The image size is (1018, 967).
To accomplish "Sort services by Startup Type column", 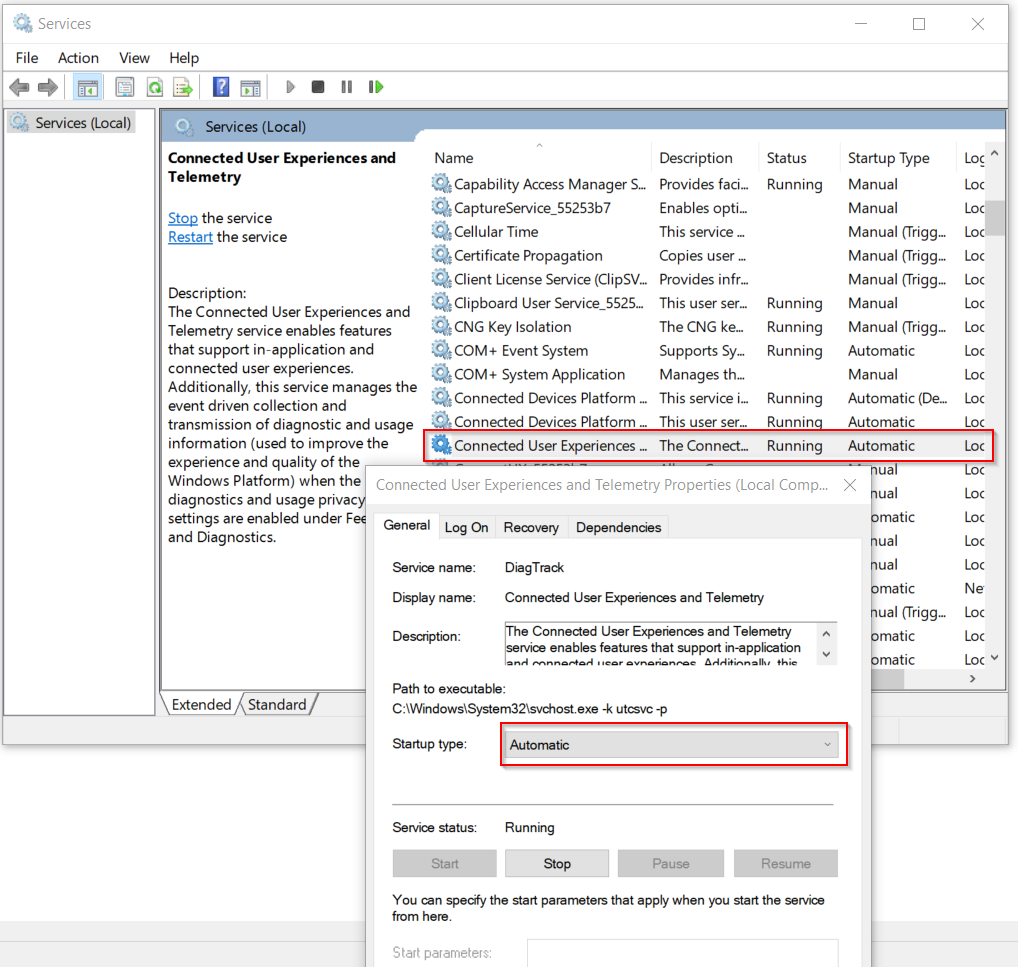I will tap(888, 158).
